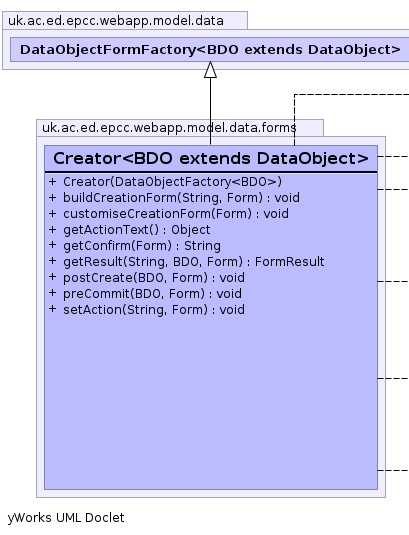Select the Creator<BDO extends DataObject> class title

click(211, 159)
